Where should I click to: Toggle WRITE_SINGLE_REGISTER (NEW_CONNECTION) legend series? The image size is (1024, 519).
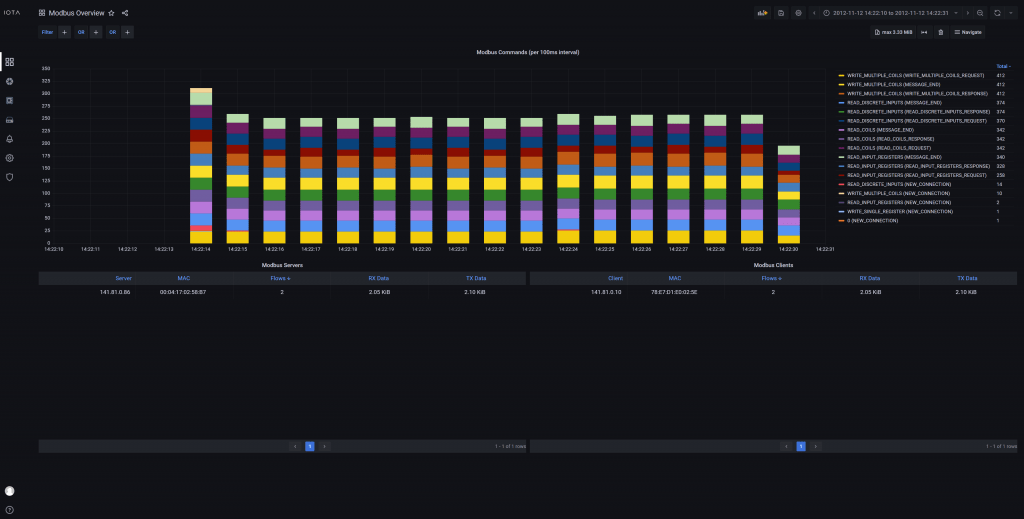pyautogui.click(x=885, y=211)
